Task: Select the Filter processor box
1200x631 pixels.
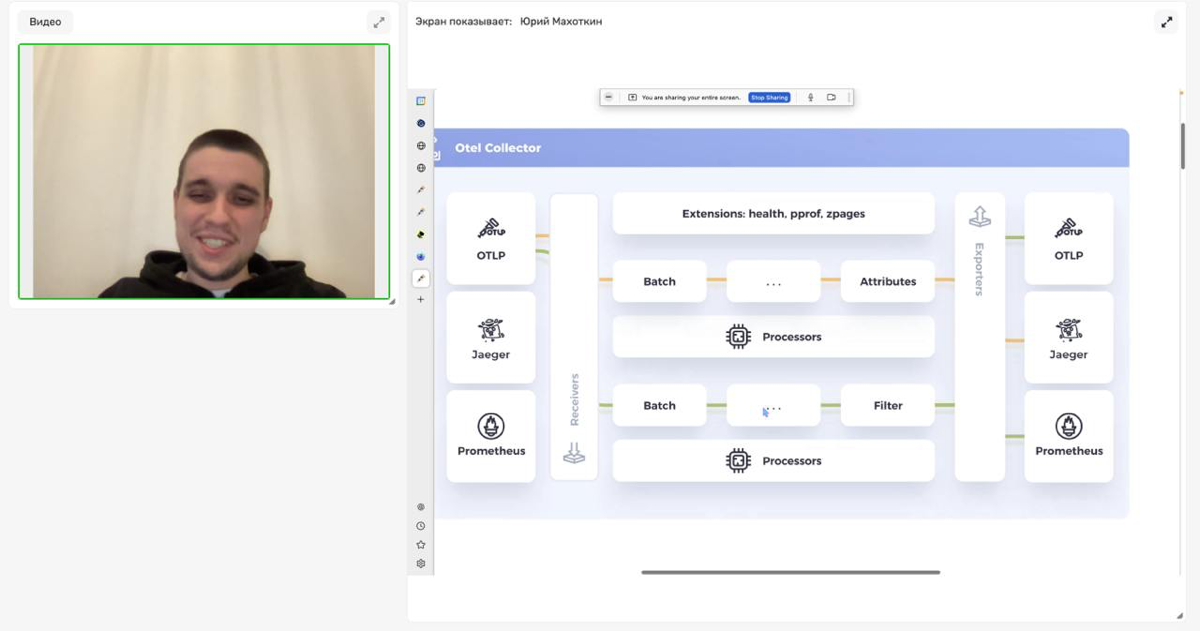Action: (x=887, y=406)
